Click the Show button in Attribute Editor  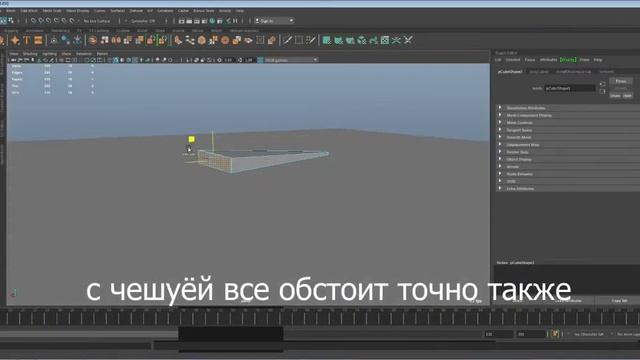click(615, 96)
